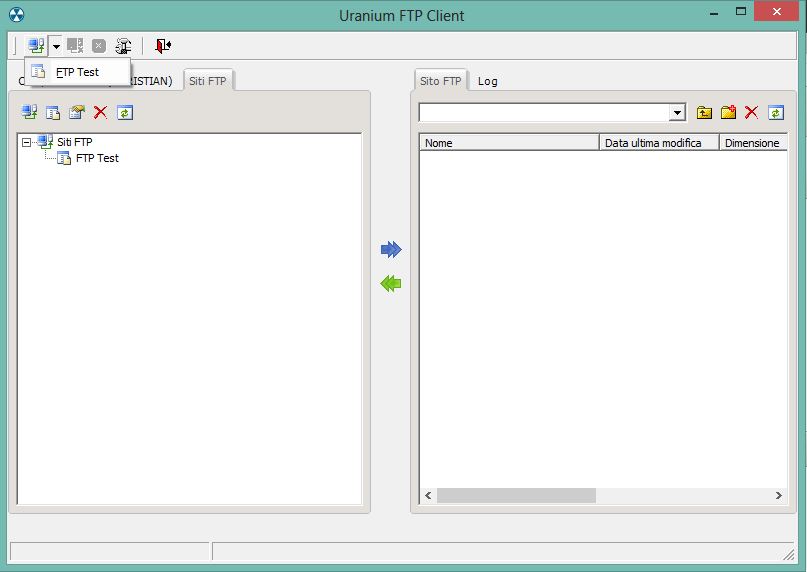This screenshot has height=572, width=807.
Task: Click inside the remote path combo box
Action: point(545,112)
